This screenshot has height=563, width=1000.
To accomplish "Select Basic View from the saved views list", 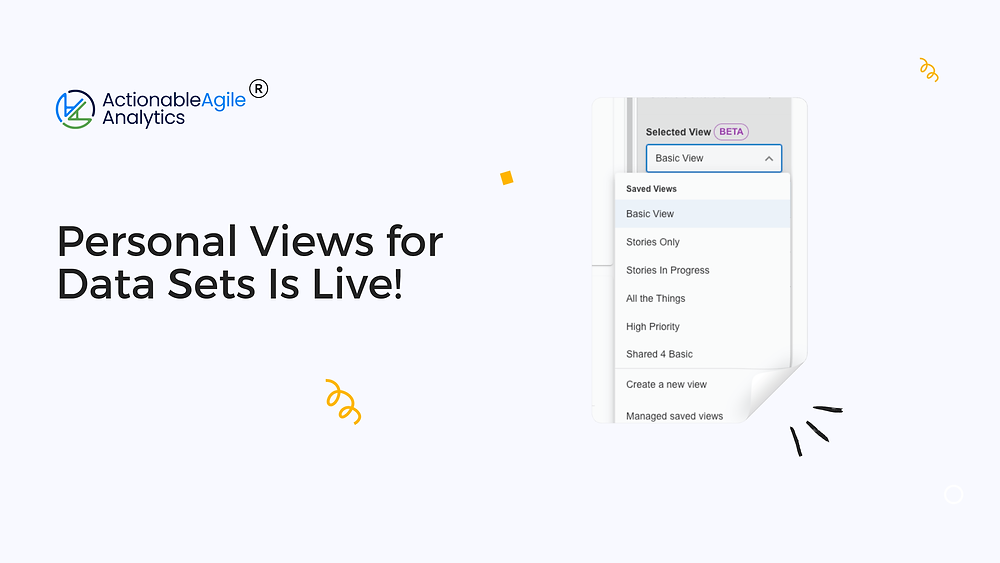I will [x=650, y=214].
